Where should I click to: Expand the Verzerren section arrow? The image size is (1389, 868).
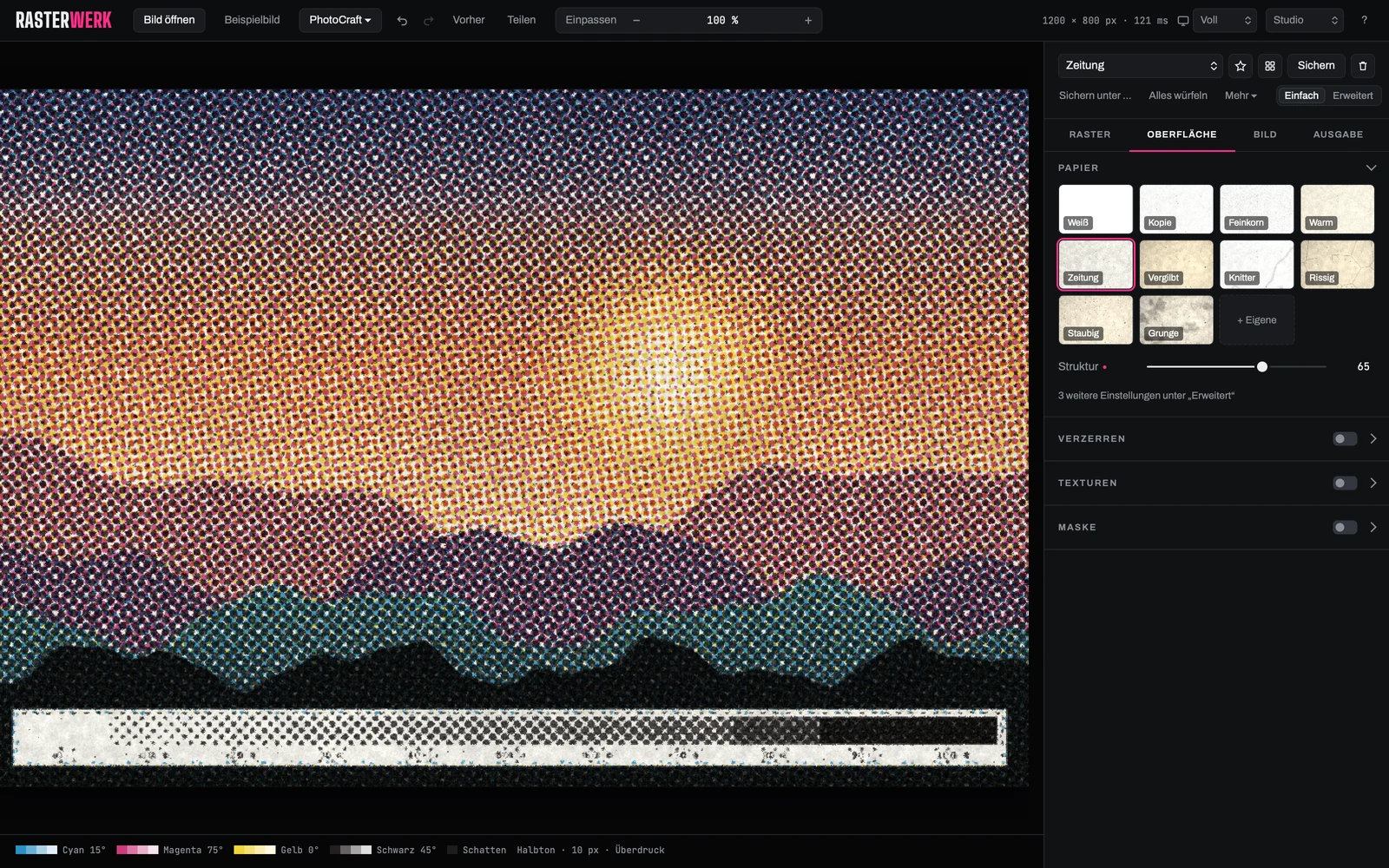point(1373,439)
